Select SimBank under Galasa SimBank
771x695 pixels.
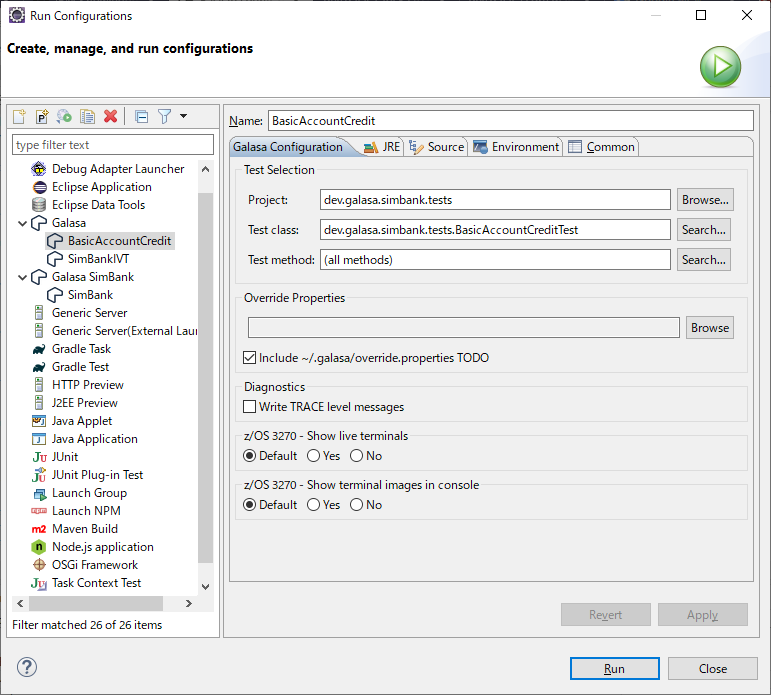[x=90, y=295]
